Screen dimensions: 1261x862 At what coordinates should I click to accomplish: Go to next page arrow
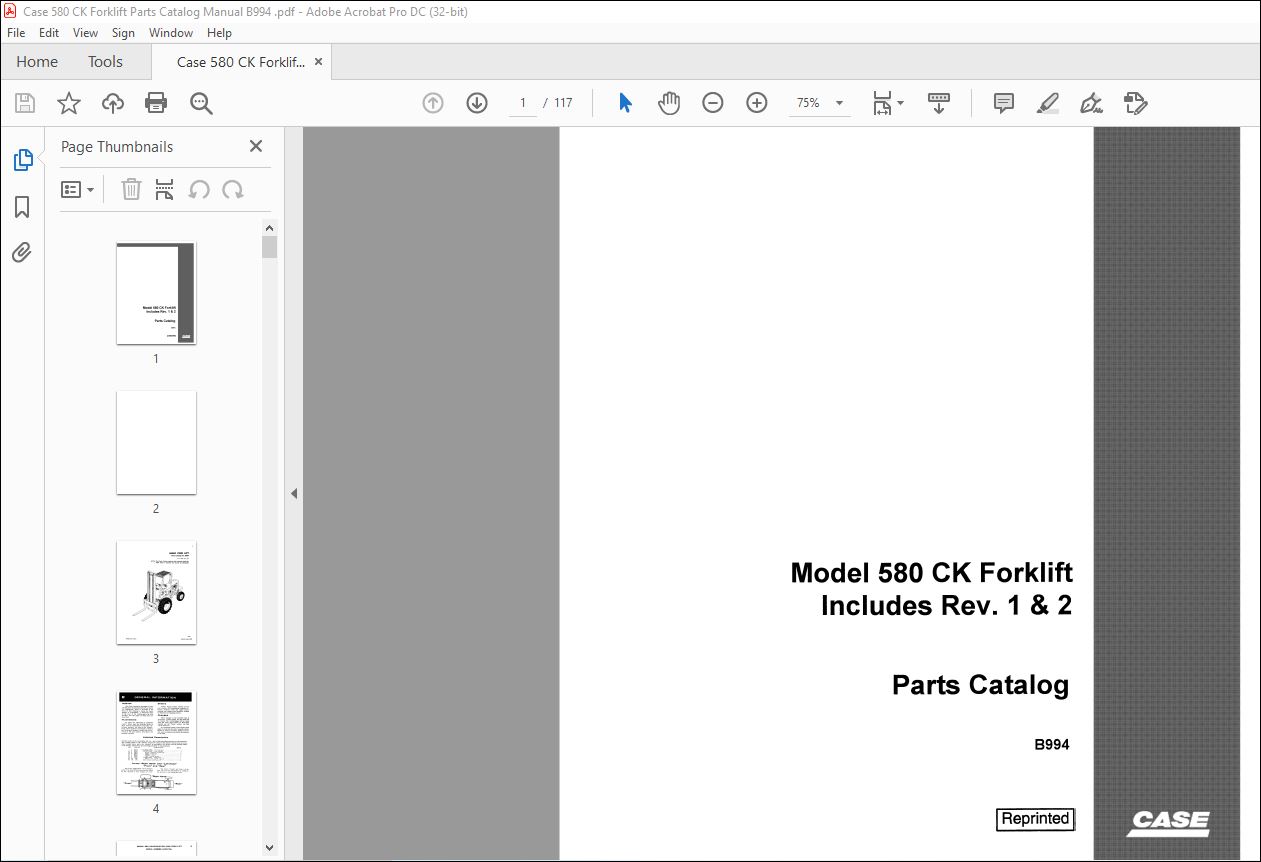tap(477, 103)
